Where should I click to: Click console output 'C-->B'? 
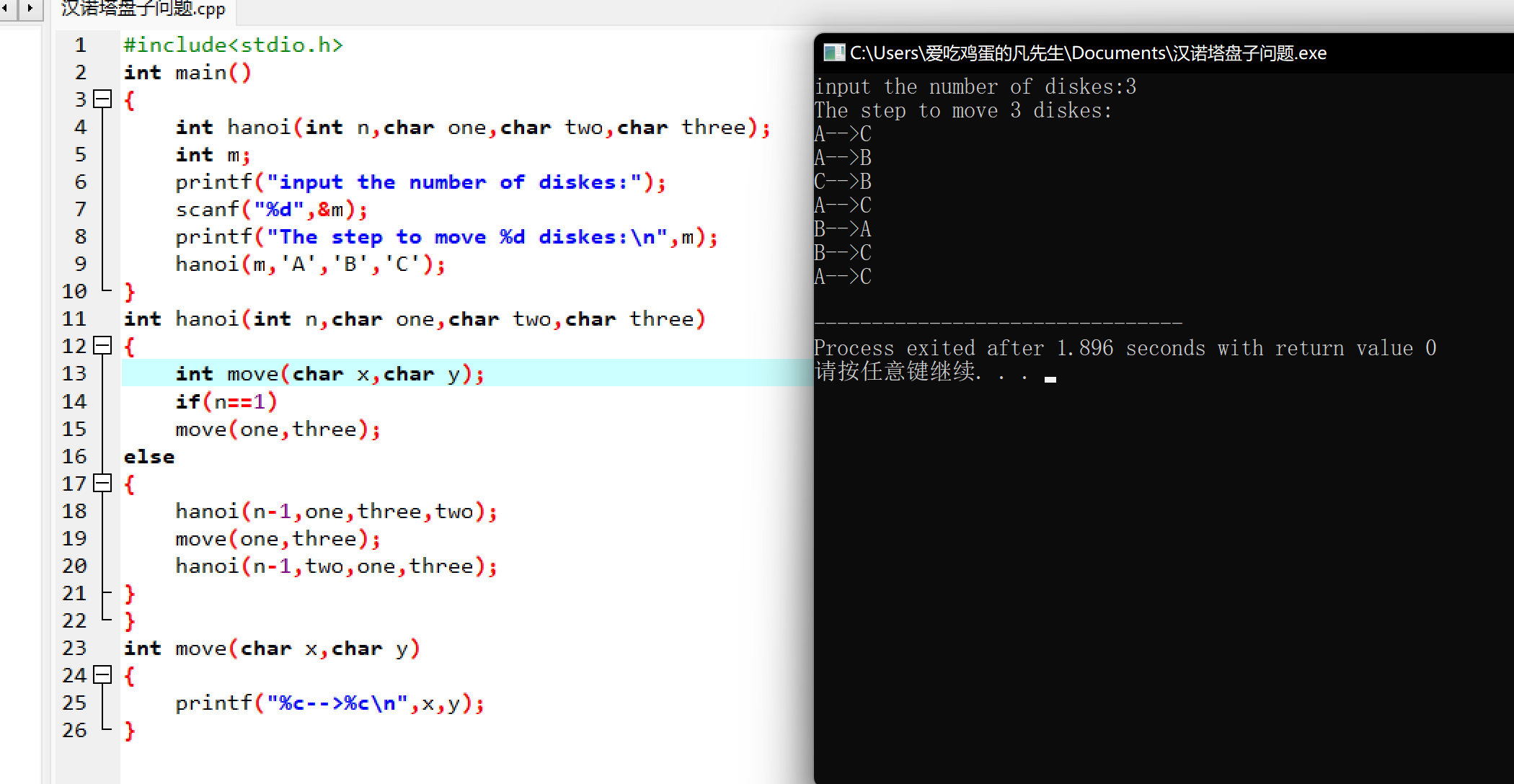(x=843, y=182)
